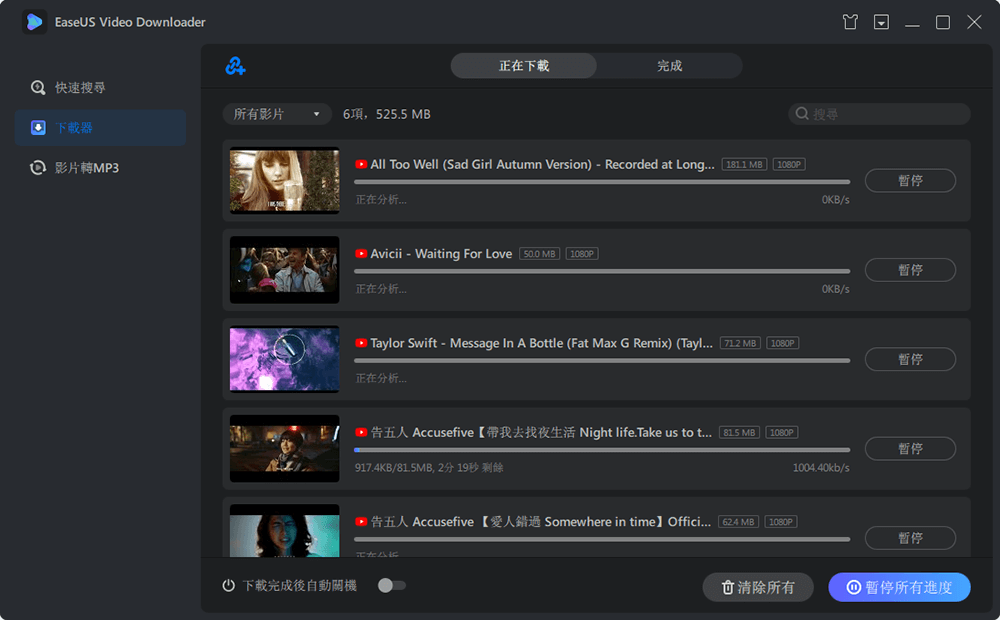Image resolution: width=1000 pixels, height=620 pixels.
Task: Click progress bar of Night life download
Action: tap(602, 450)
